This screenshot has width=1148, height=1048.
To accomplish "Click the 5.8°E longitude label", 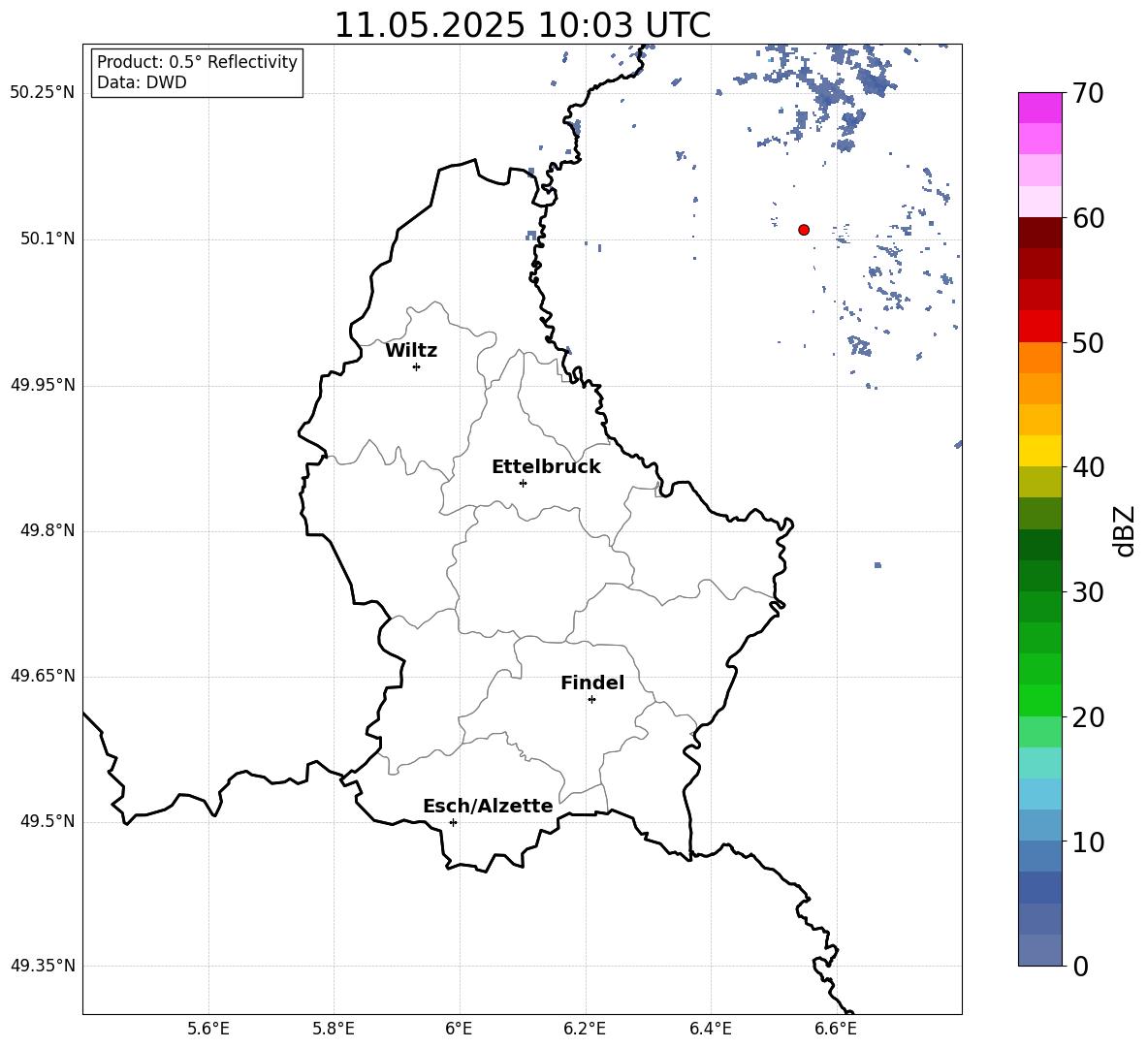I will (x=334, y=1029).
